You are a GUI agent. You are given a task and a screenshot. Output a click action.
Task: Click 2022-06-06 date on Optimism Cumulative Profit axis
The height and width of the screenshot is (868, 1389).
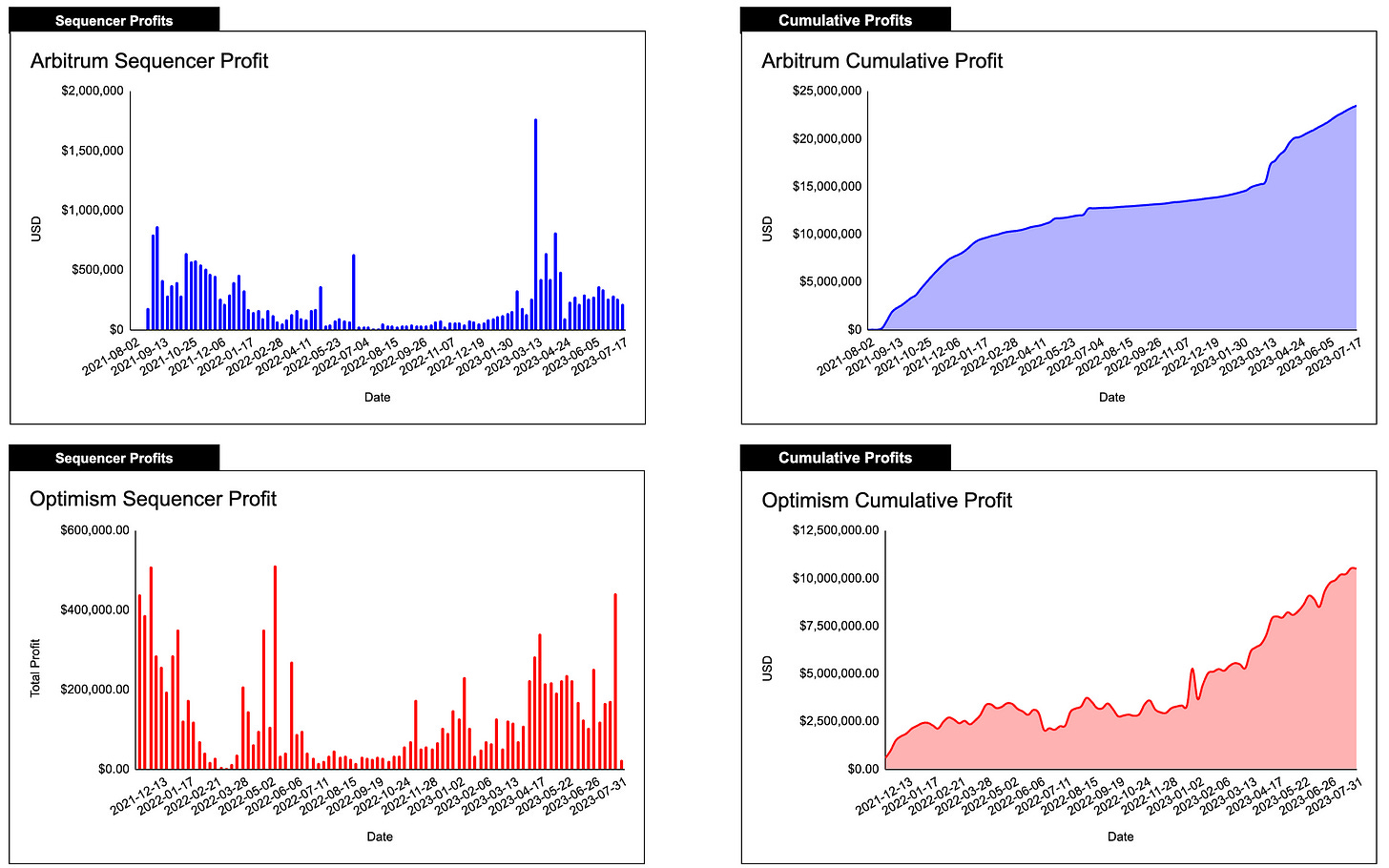(x=1018, y=795)
